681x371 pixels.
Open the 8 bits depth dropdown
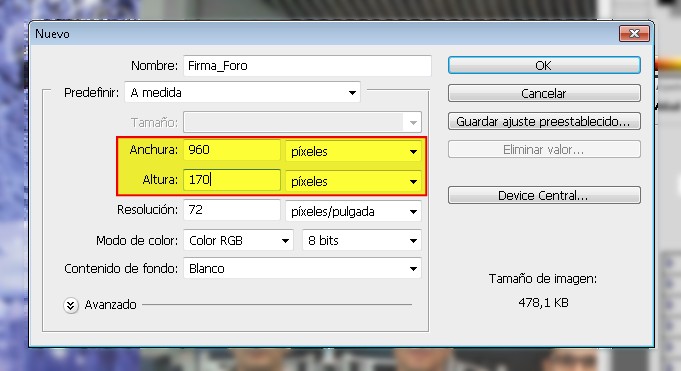(361, 240)
